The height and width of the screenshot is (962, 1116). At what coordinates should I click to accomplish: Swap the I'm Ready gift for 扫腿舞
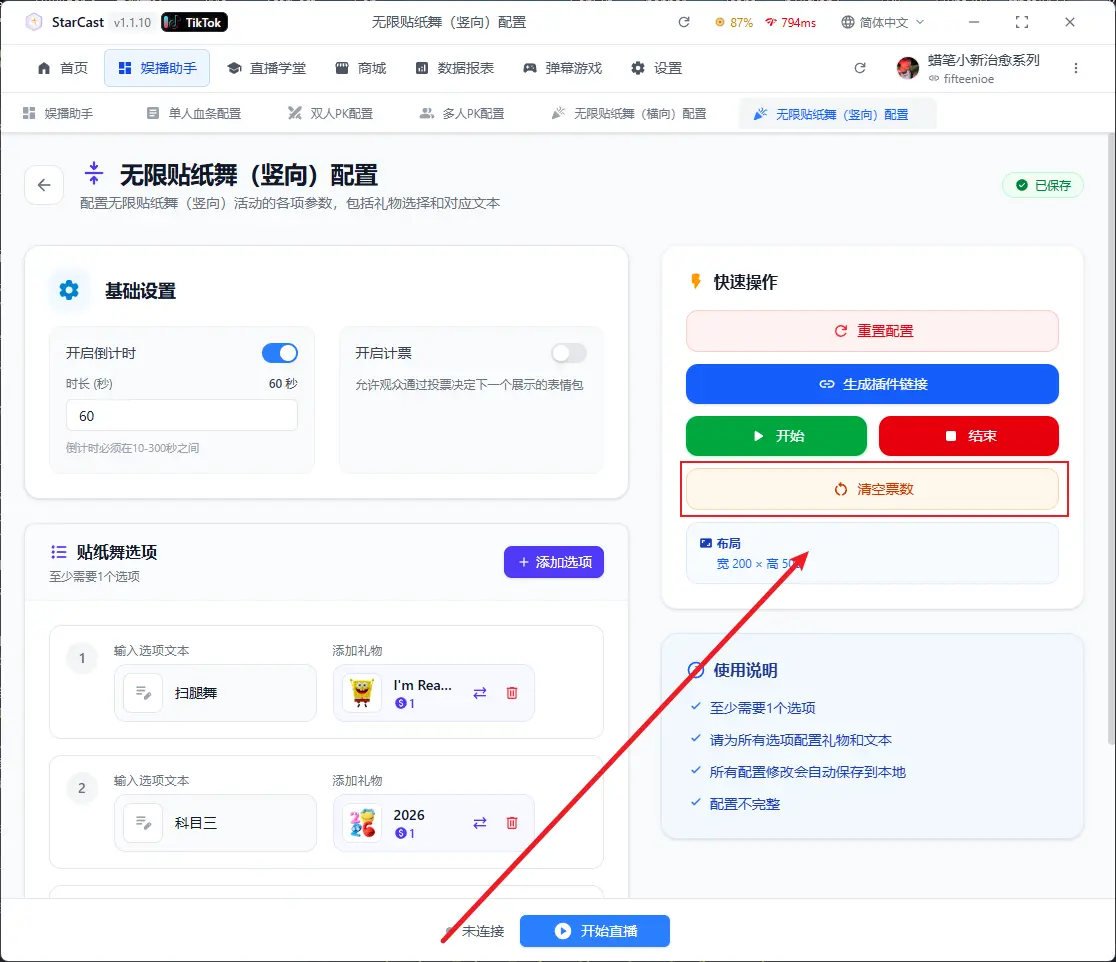click(x=480, y=693)
